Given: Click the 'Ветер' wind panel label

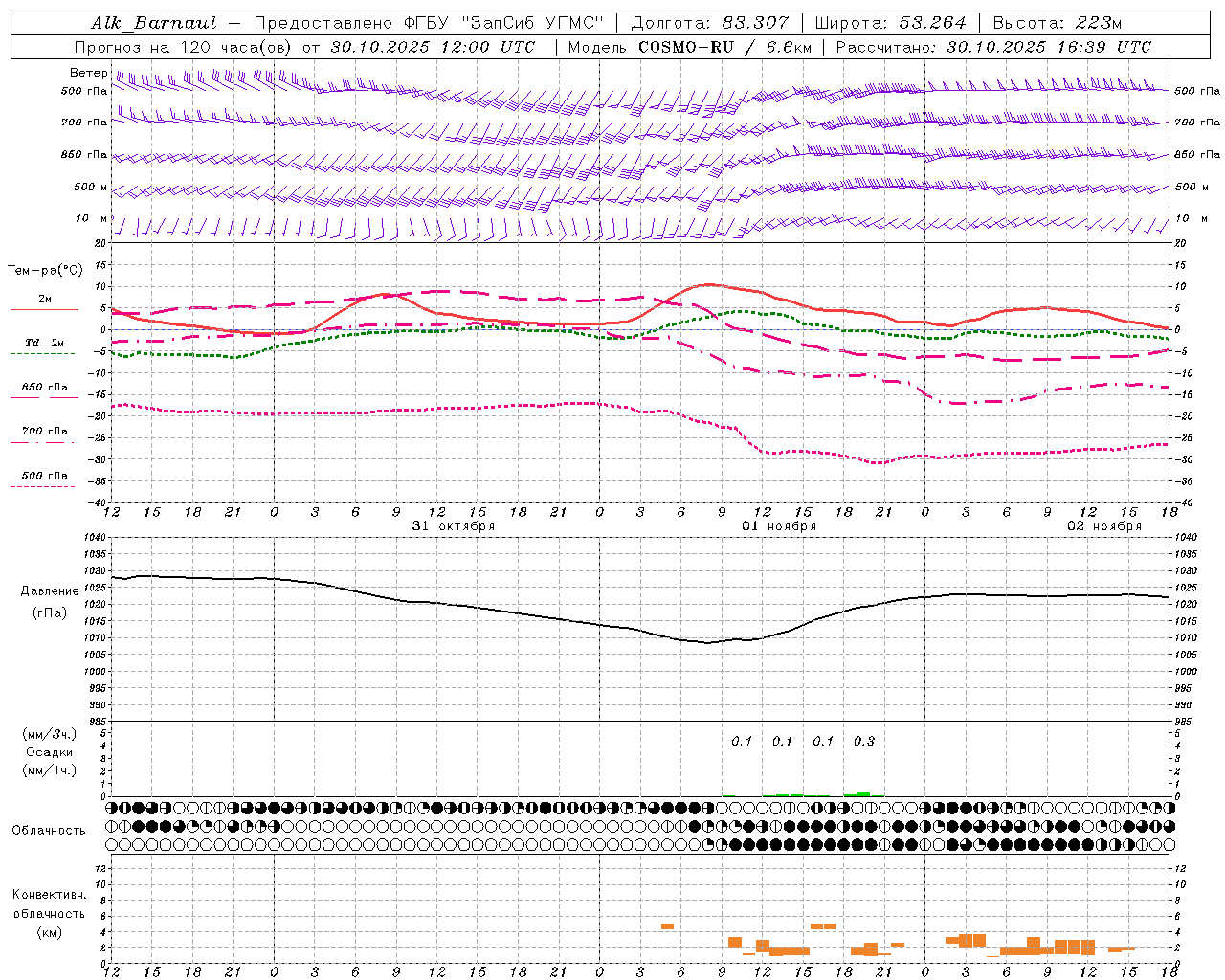Looking at the screenshot, I should coord(88,73).
